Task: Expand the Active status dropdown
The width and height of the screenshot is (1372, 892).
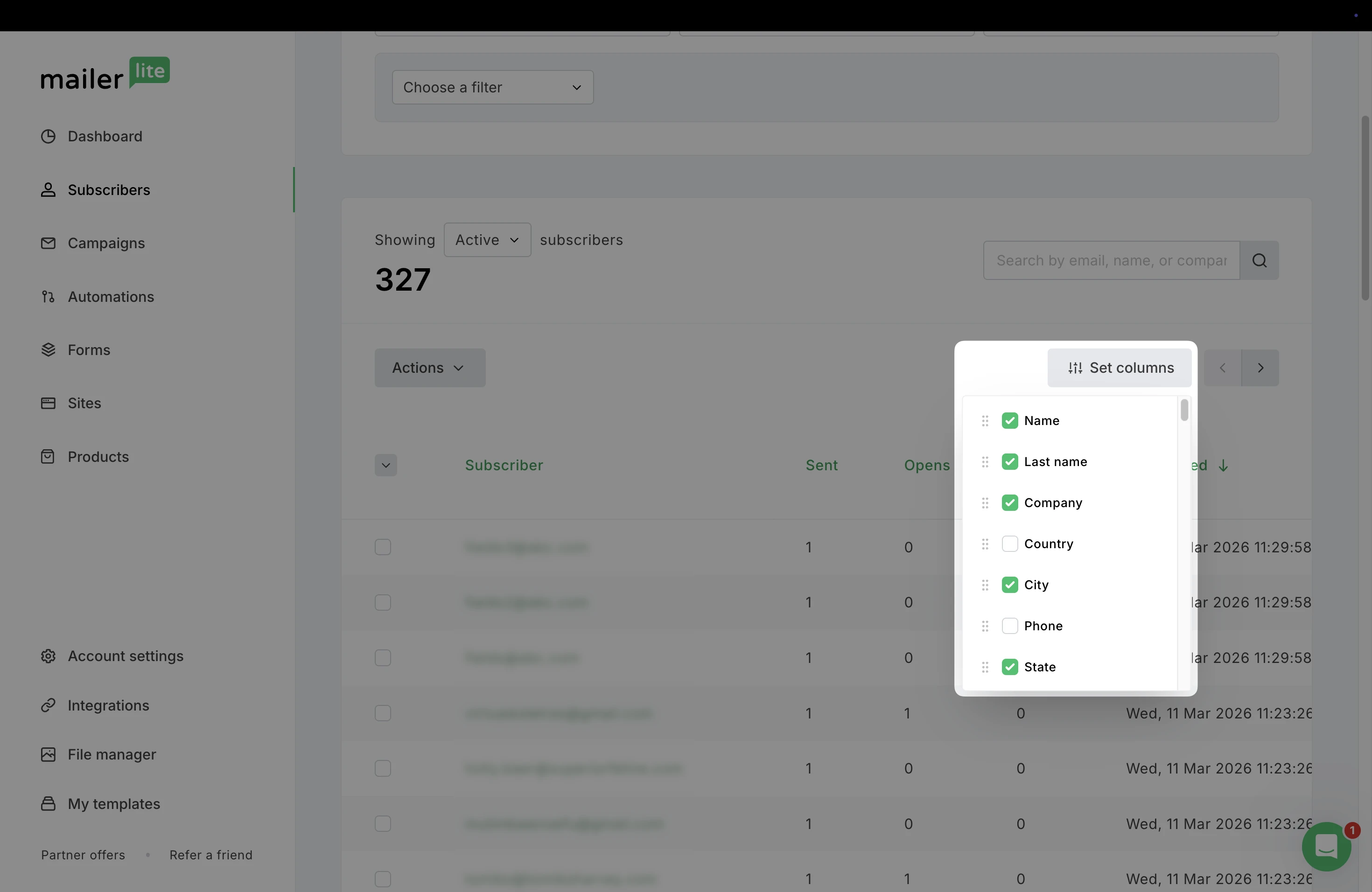Action: (487, 240)
